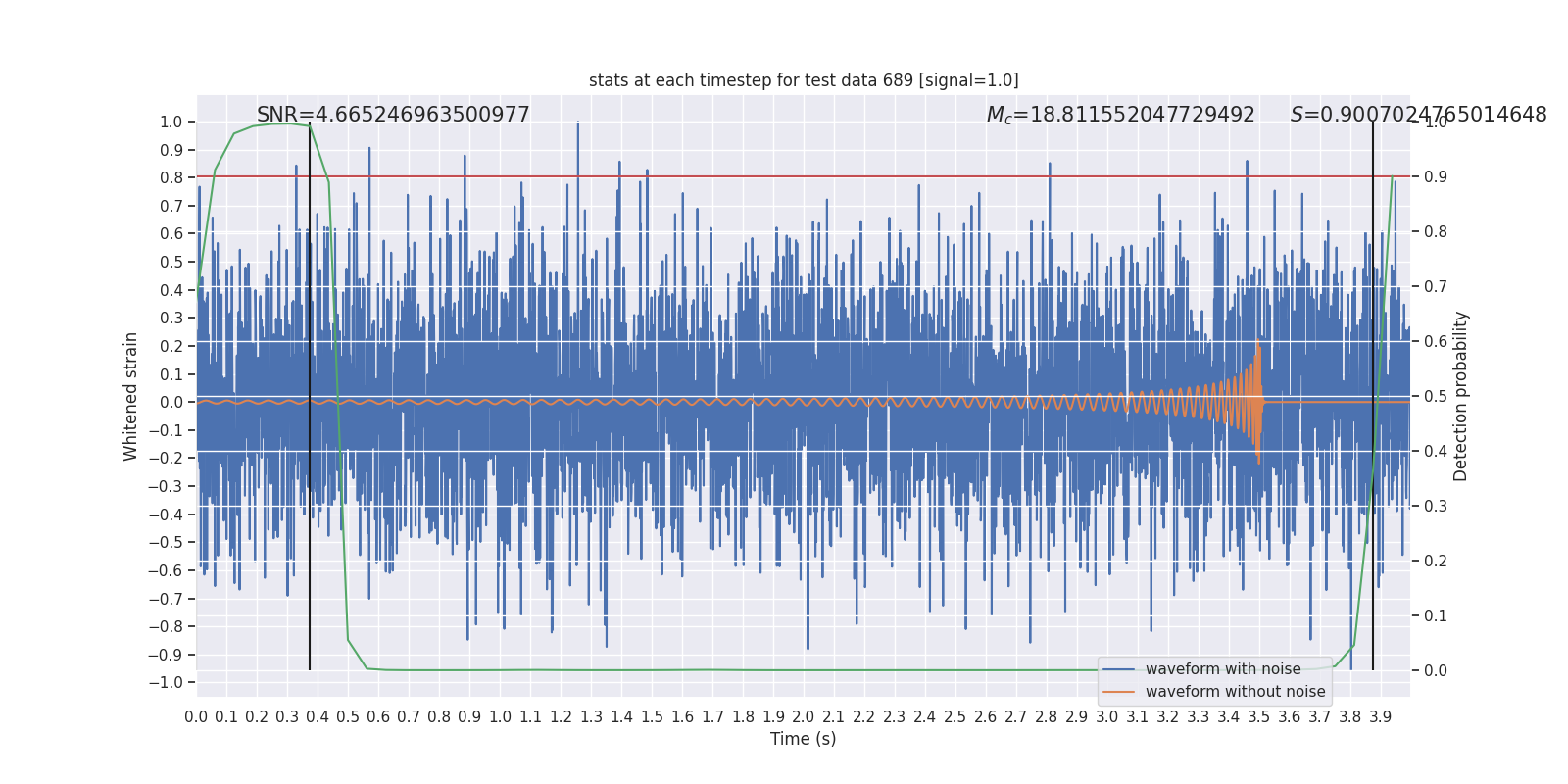Click the 0.5 tick on Detection probability axis
The width and height of the screenshot is (1568, 784).
click(x=1436, y=396)
